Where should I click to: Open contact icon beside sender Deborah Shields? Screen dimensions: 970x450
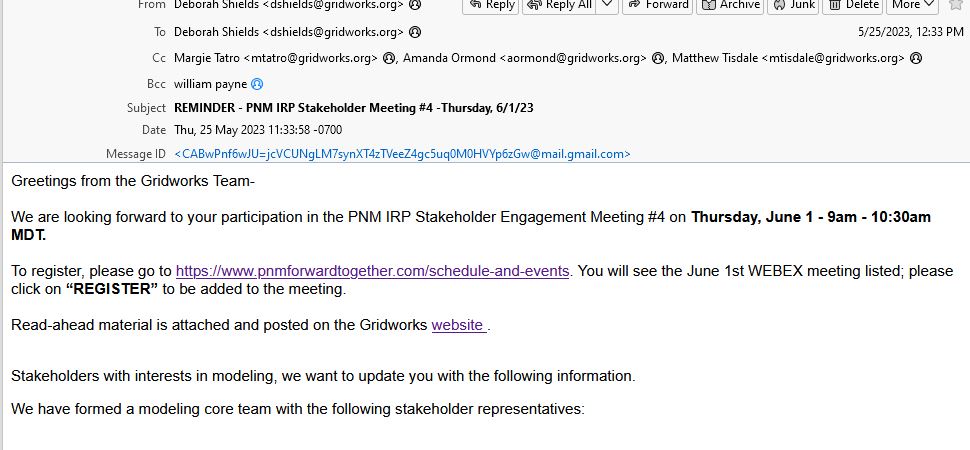[x=415, y=4]
